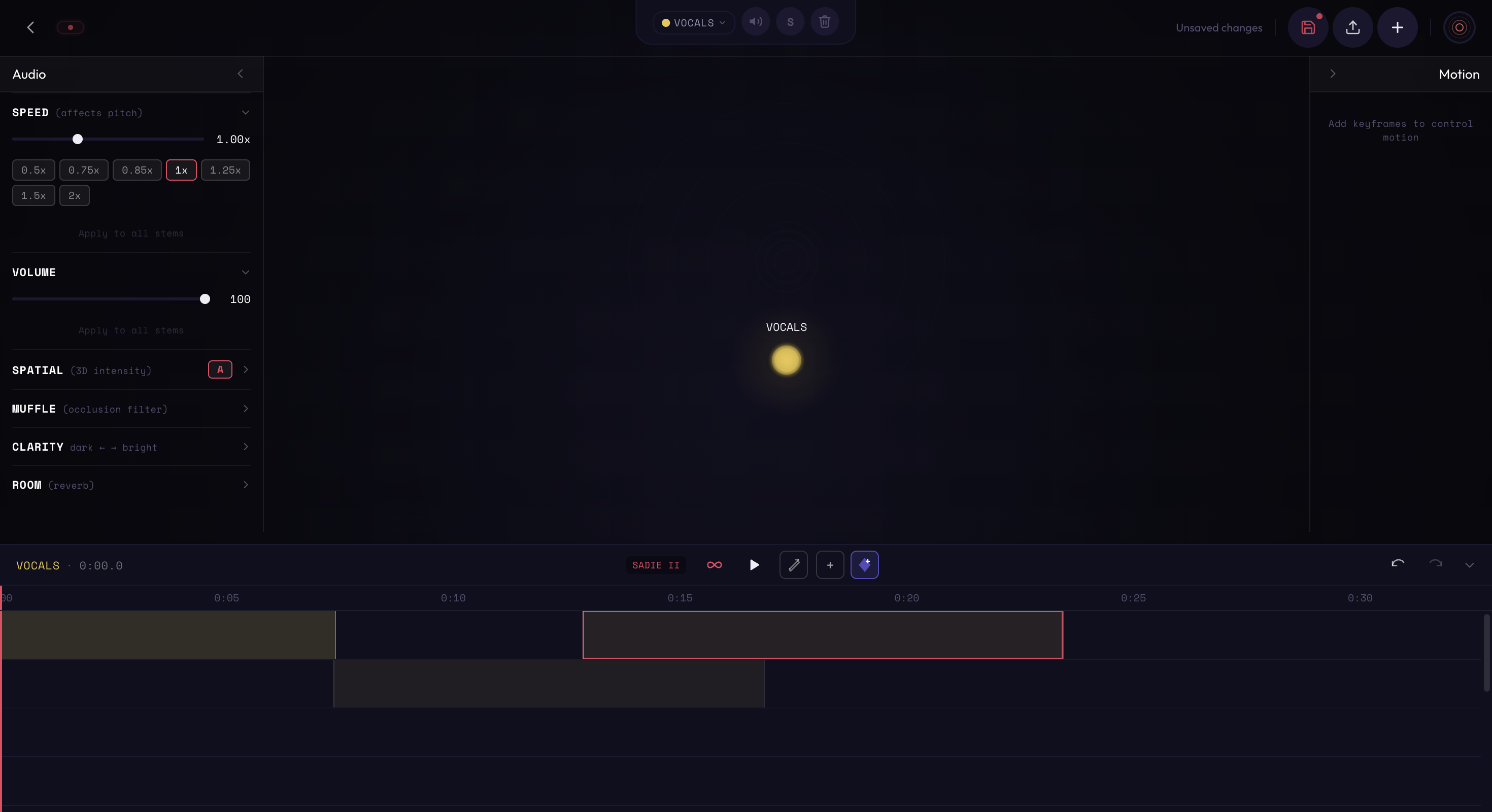
Task: Collapse the SPEED section
Action: tap(246, 112)
